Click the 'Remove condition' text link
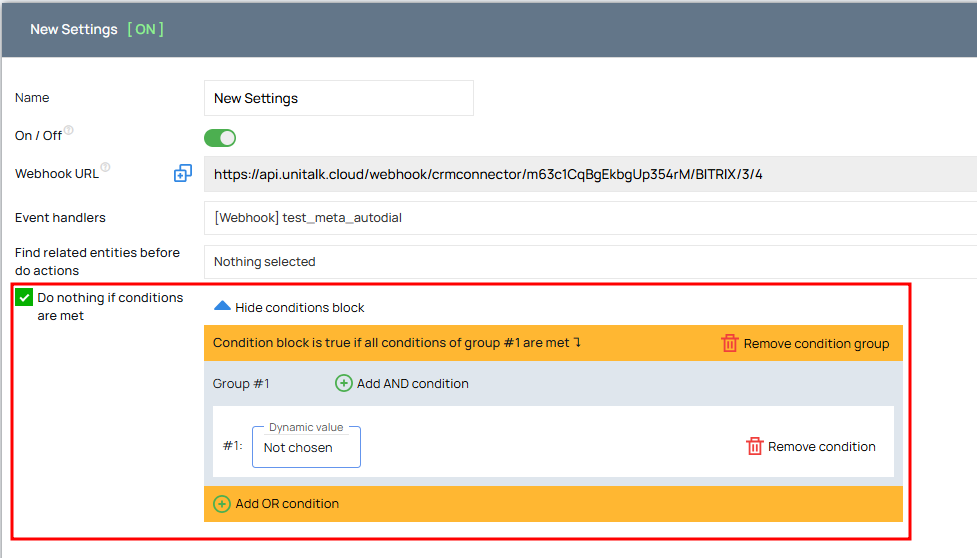Viewport: 977px width, 558px height. (x=821, y=447)
